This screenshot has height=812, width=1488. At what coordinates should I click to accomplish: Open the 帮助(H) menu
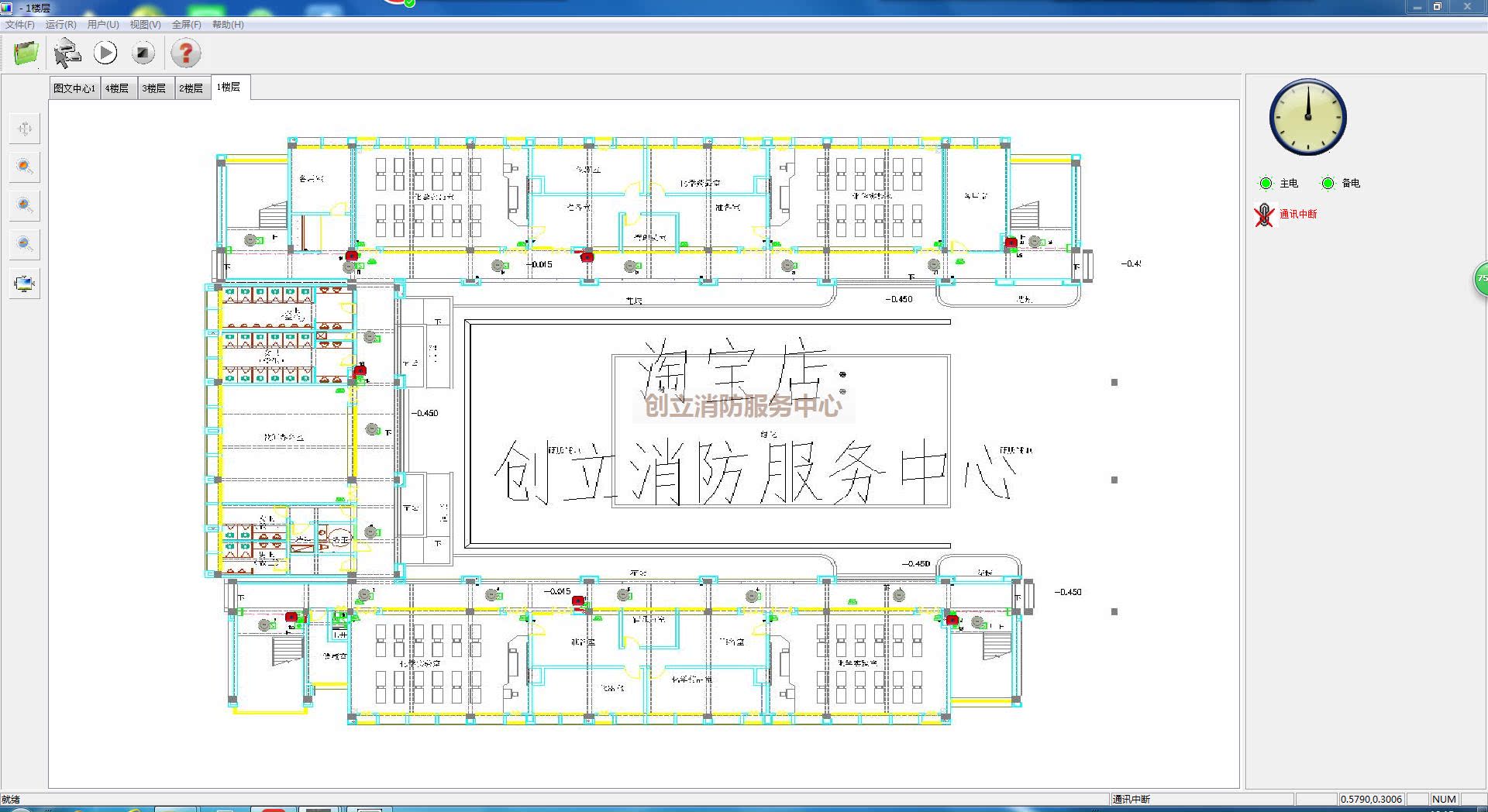click(x=228, y=25)
